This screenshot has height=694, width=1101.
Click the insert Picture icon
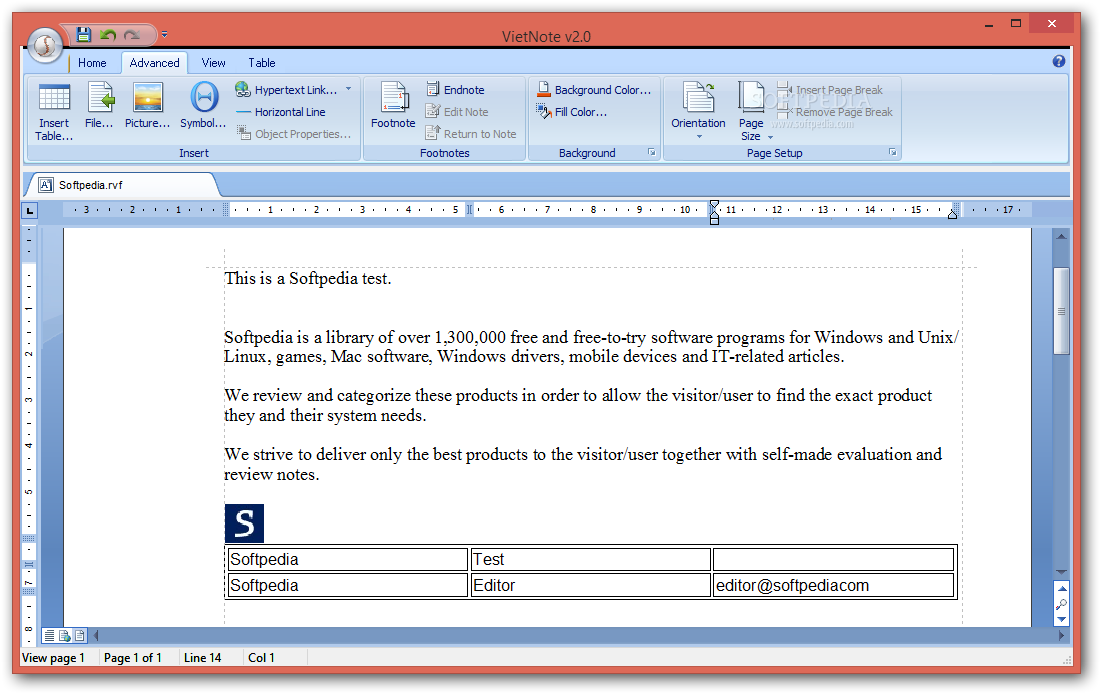(x=147, y=97)
